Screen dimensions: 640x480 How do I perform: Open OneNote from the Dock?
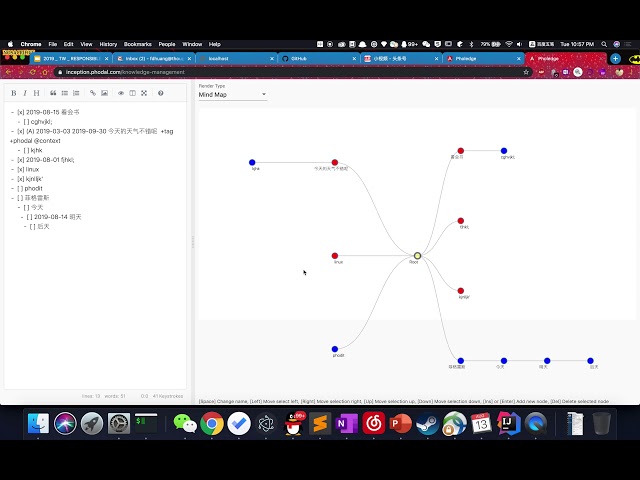(x=347, y=423)
